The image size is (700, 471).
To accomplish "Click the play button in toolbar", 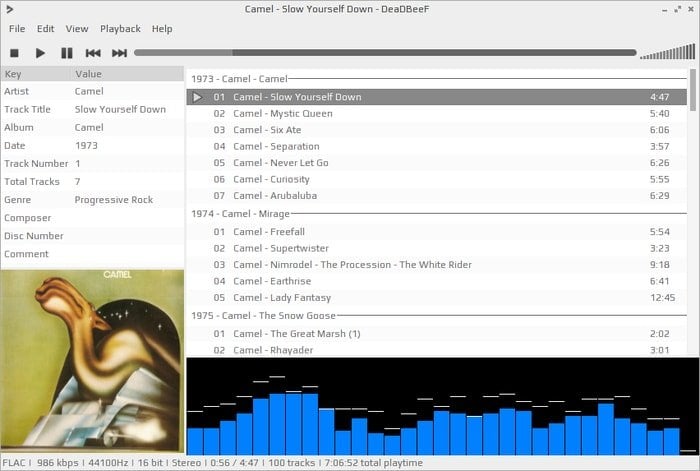I will [40, 53].
